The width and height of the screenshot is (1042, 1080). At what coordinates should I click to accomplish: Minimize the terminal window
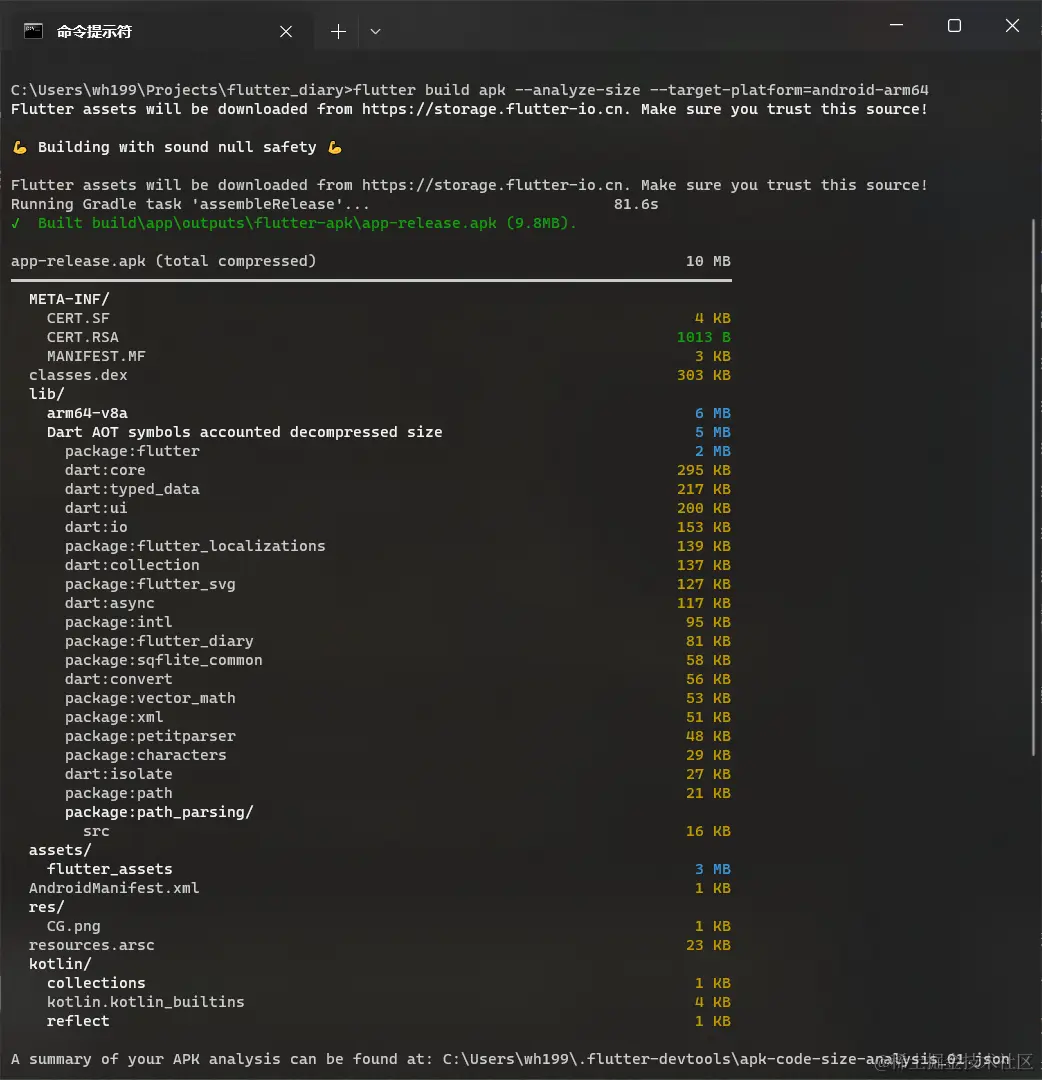(896, 25)
